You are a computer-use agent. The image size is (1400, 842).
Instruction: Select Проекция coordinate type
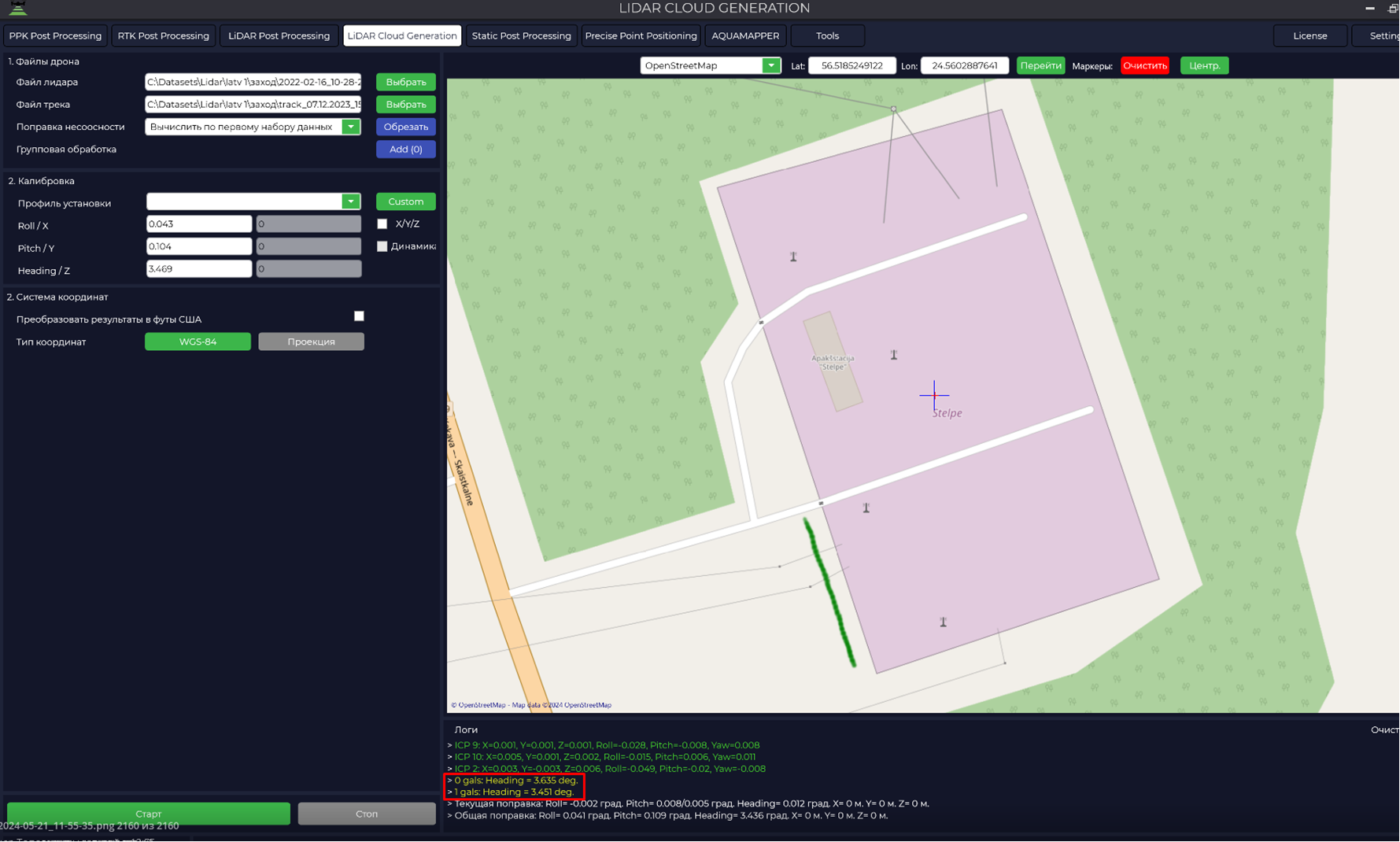pos(311,342)
